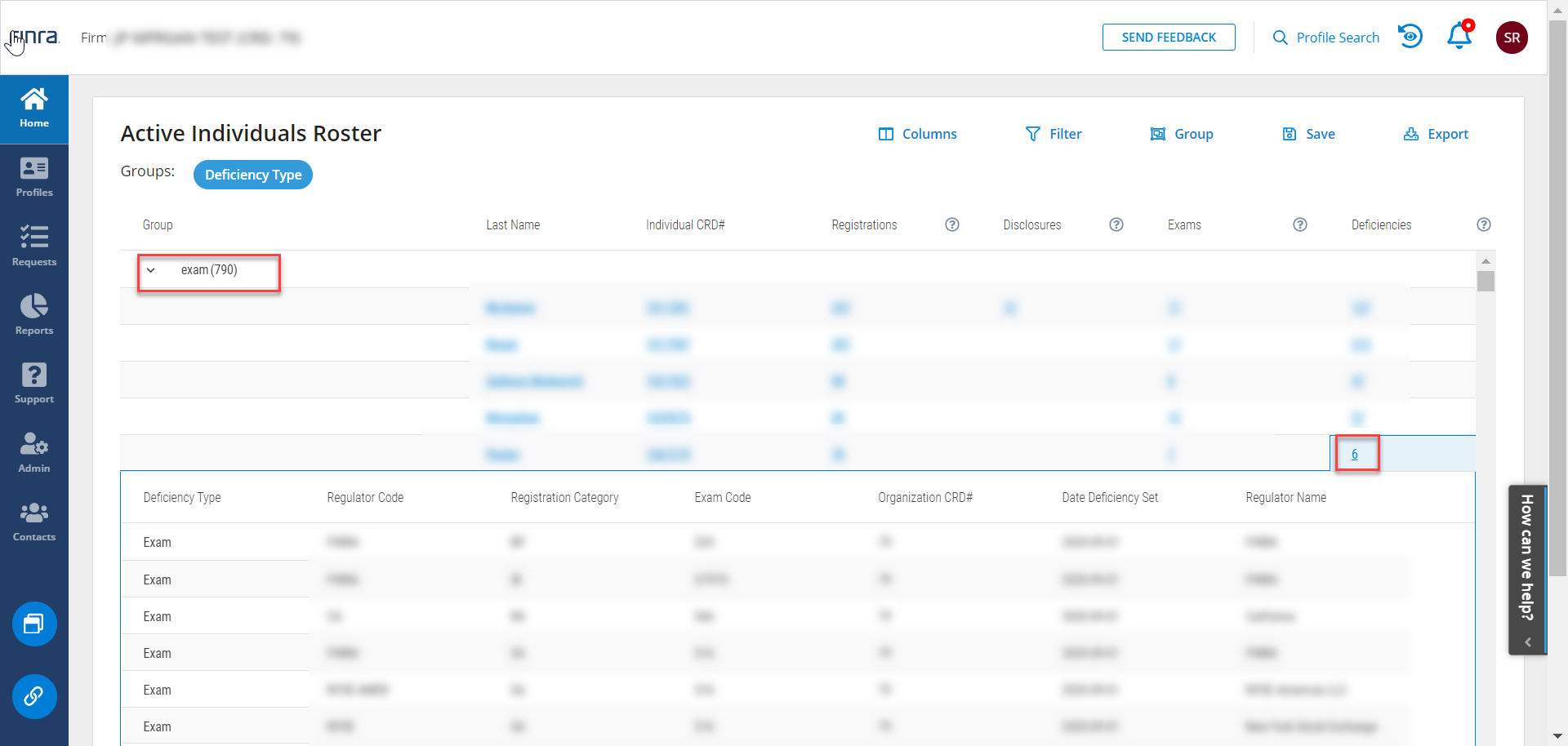This screenshot has height=746, width=1568.
Task: Click the roster table vertical scrollbar thumb
Action: tap(1486, 281)
